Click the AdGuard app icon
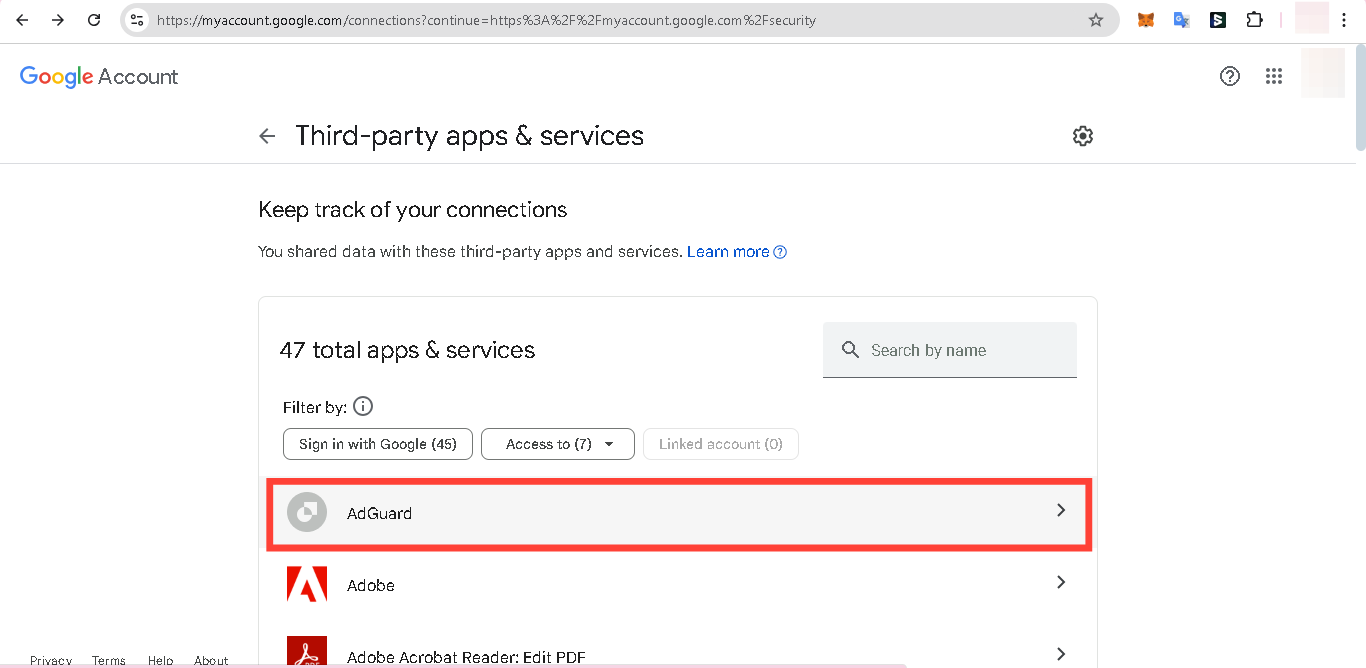Screen dimensions: 1366x668 pyautogui.click(x=307, y=513)
